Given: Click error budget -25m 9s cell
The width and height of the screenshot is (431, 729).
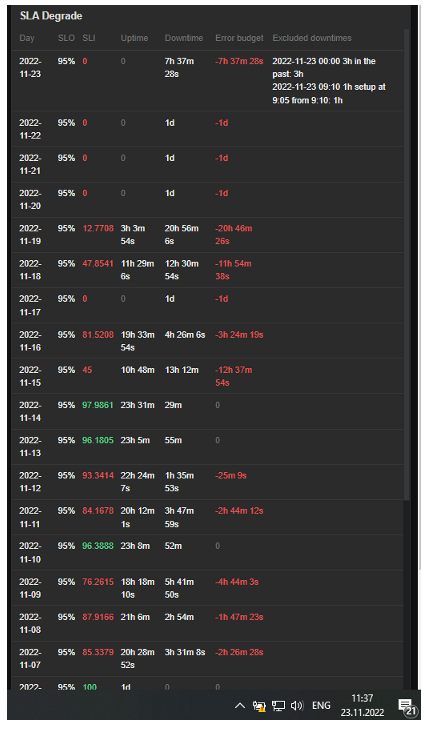Looking at the screenshot, I should pos(231,476).
